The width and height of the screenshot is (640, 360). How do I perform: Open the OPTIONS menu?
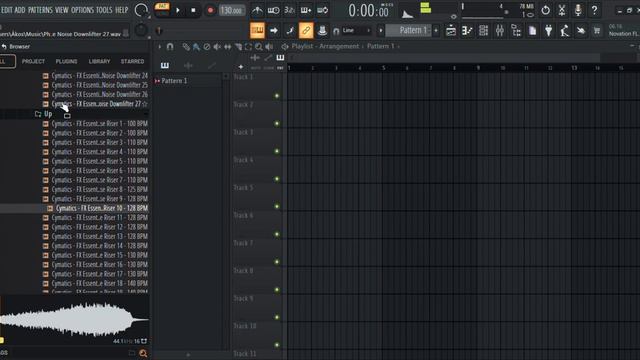[82, 10]
